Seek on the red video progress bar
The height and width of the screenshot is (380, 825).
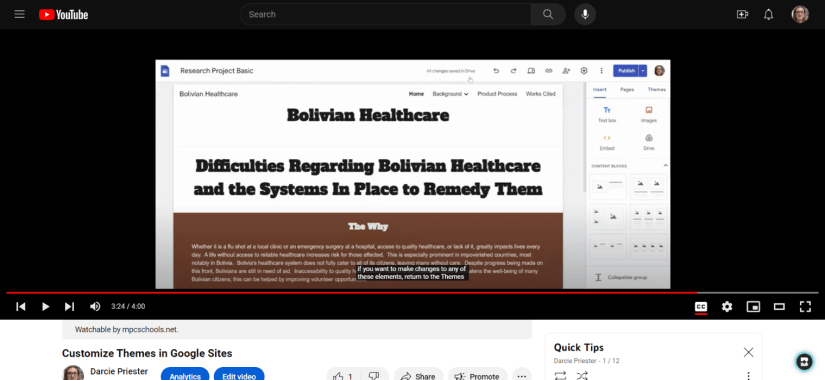(412, 293)
